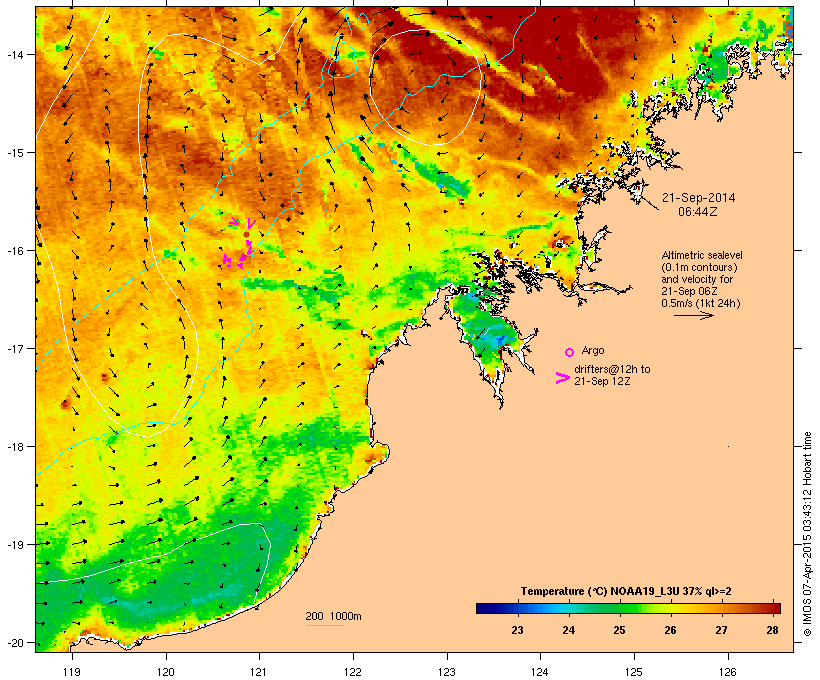The width and height of the screenshot is (820, 680).
Task: Click the longitude label 119
Action: [72, 672]
